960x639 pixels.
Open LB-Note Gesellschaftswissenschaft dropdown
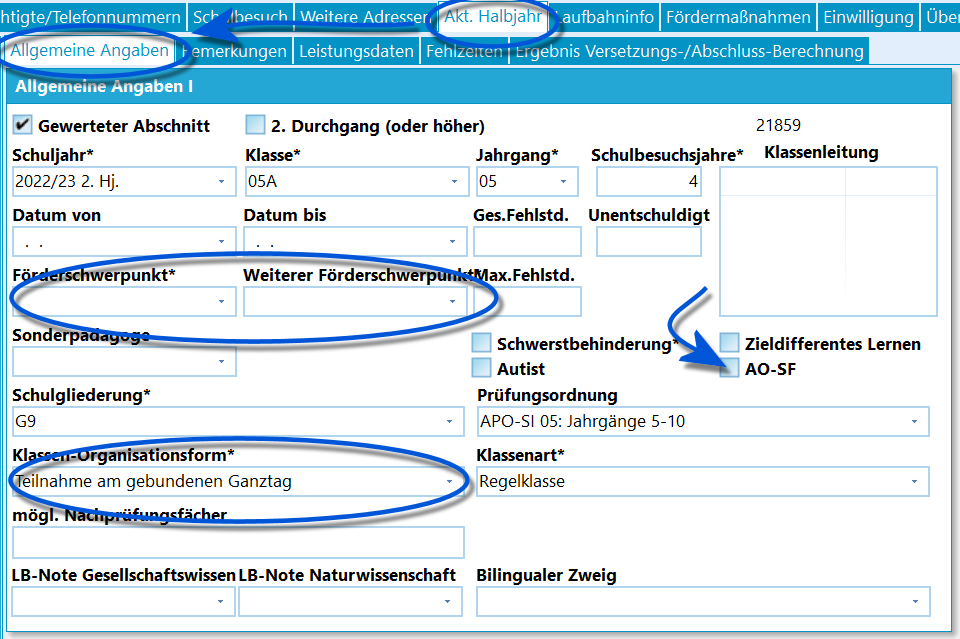(123, 602)
